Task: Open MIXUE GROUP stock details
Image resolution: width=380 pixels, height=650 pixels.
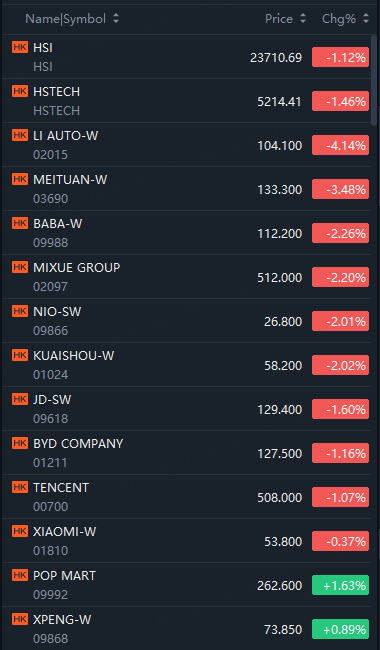Action: coord(186,276)
